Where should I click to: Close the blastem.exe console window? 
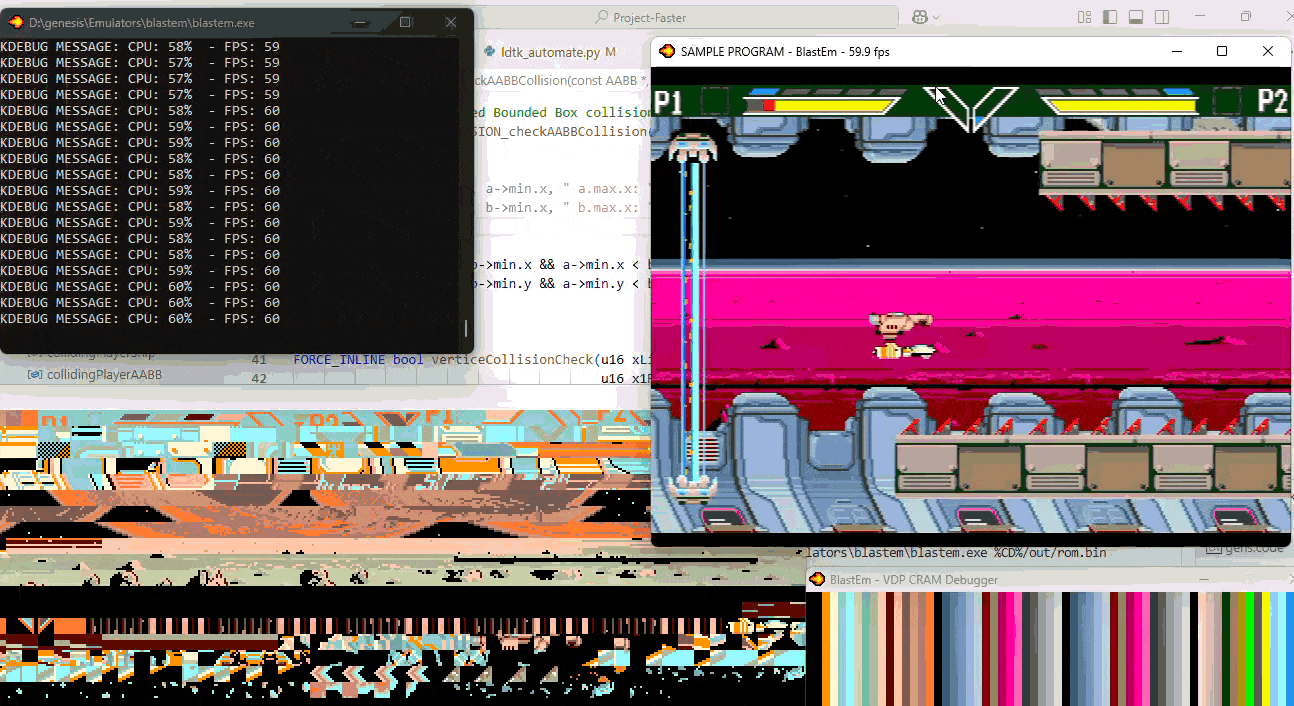pyautogui.click(x=451, y=22)
